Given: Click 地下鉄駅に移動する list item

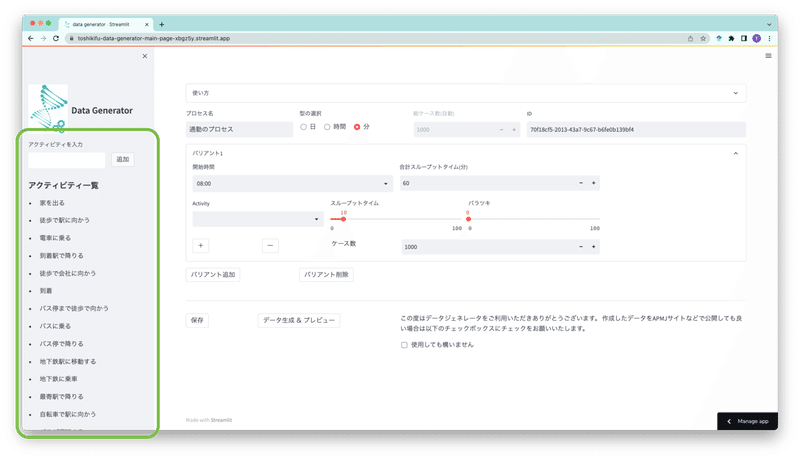Looking at the screenshot, I should [68, 362].
